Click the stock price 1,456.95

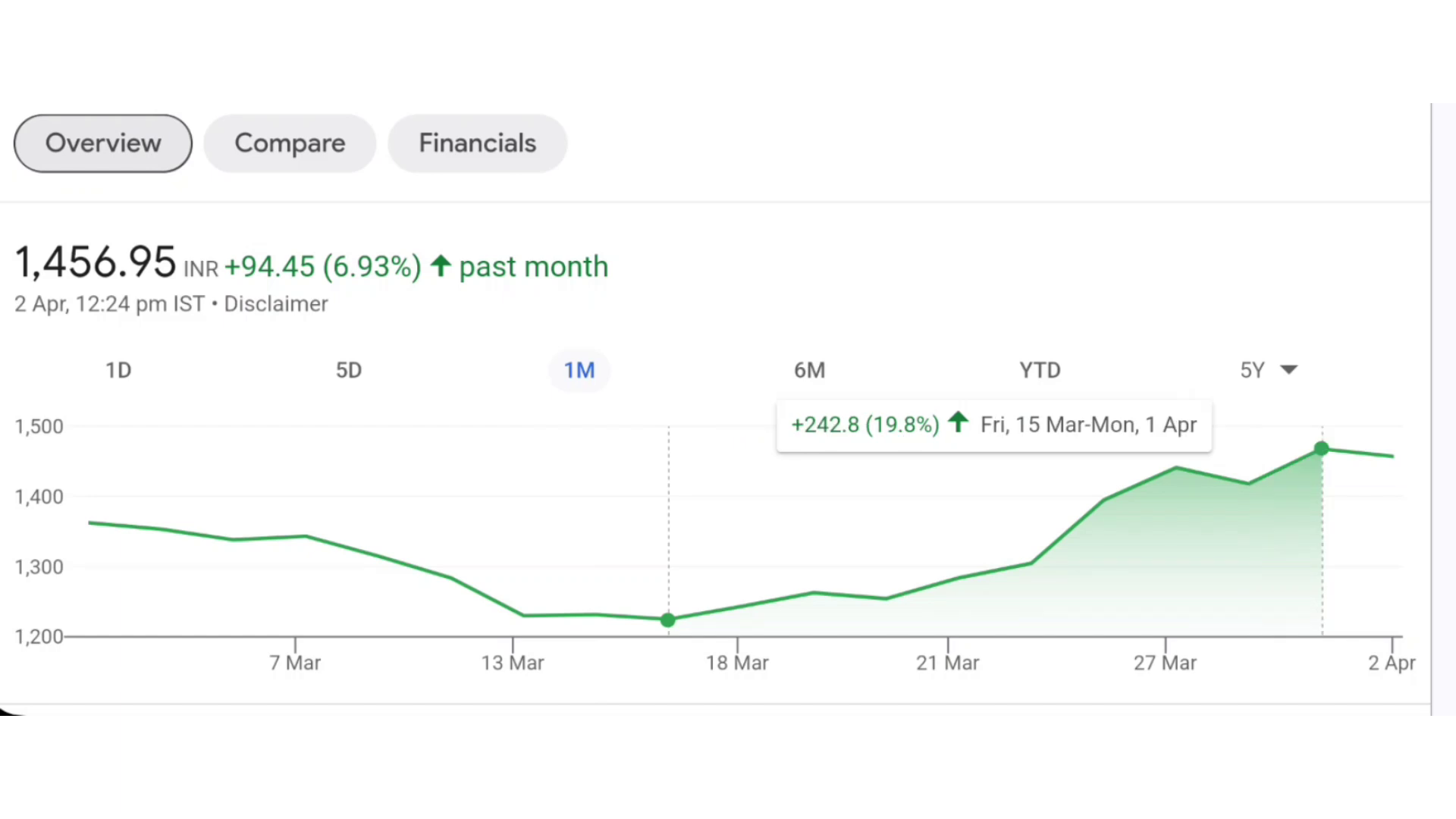point(96,262)
